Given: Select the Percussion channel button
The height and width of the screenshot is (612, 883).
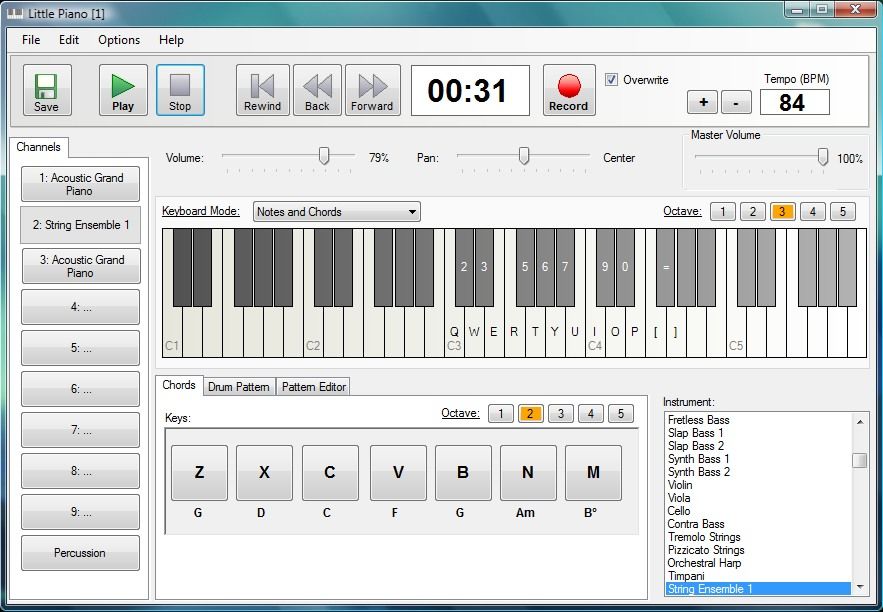Looking at the screenshot, I should [x=80, y=553].
